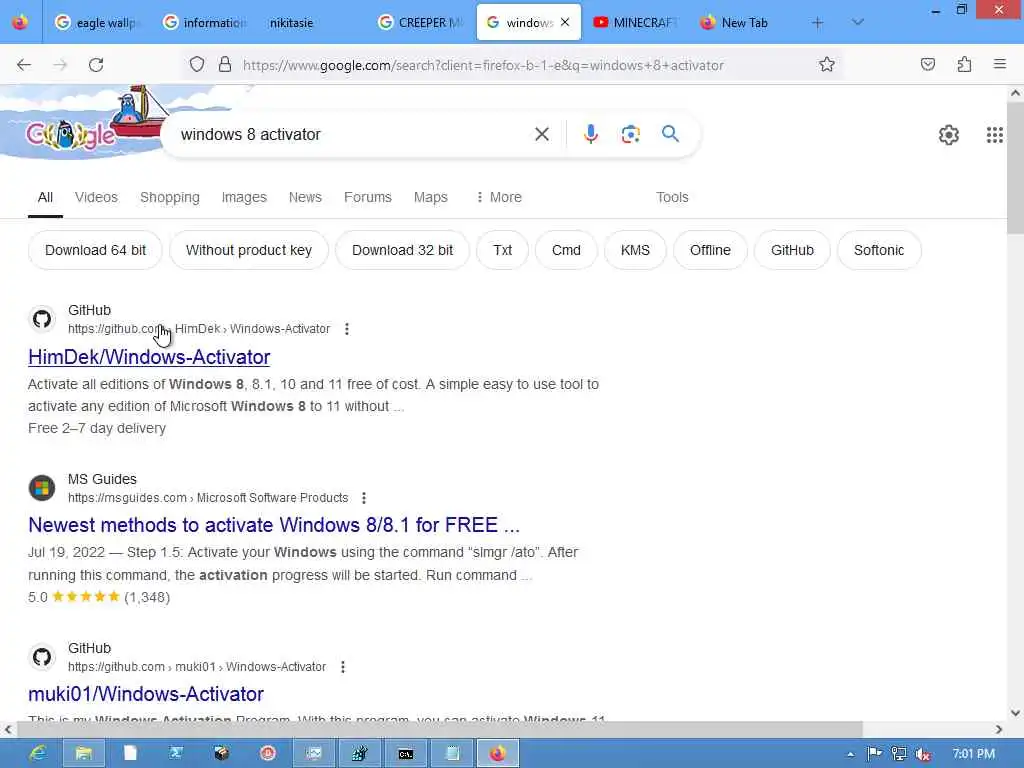Screen dimensions: 1024x768
Task: Apply the Softonic suggestion chip
Action: pyautogui.click(x=879, y=250)
